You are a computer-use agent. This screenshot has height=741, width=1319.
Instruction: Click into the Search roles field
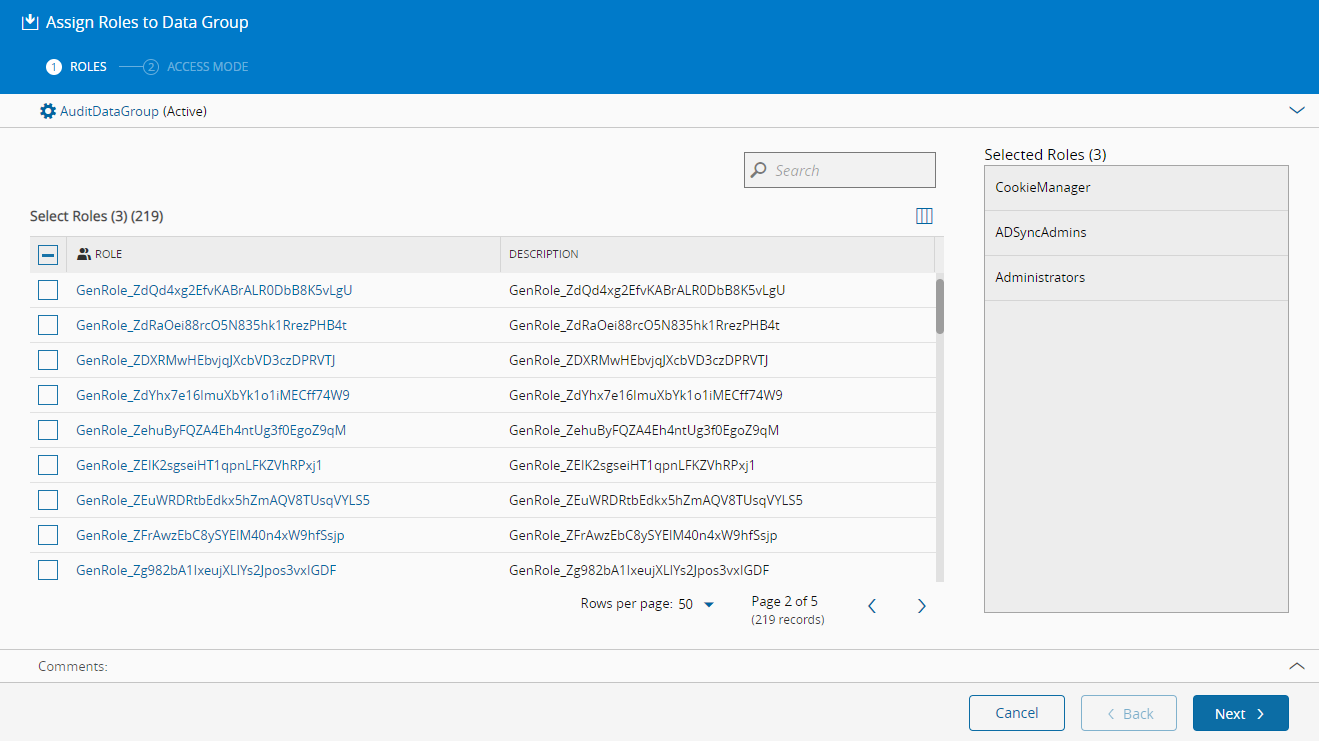[x=850, y=170]
